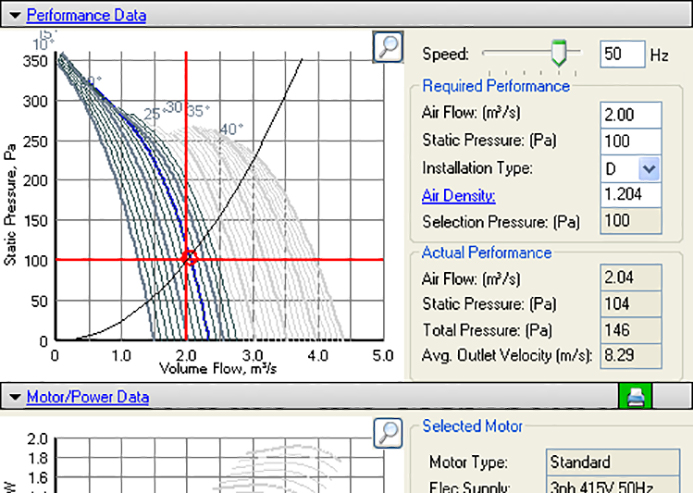
Task: Edit the Speed Hz value field
Action: pos(622,54)
